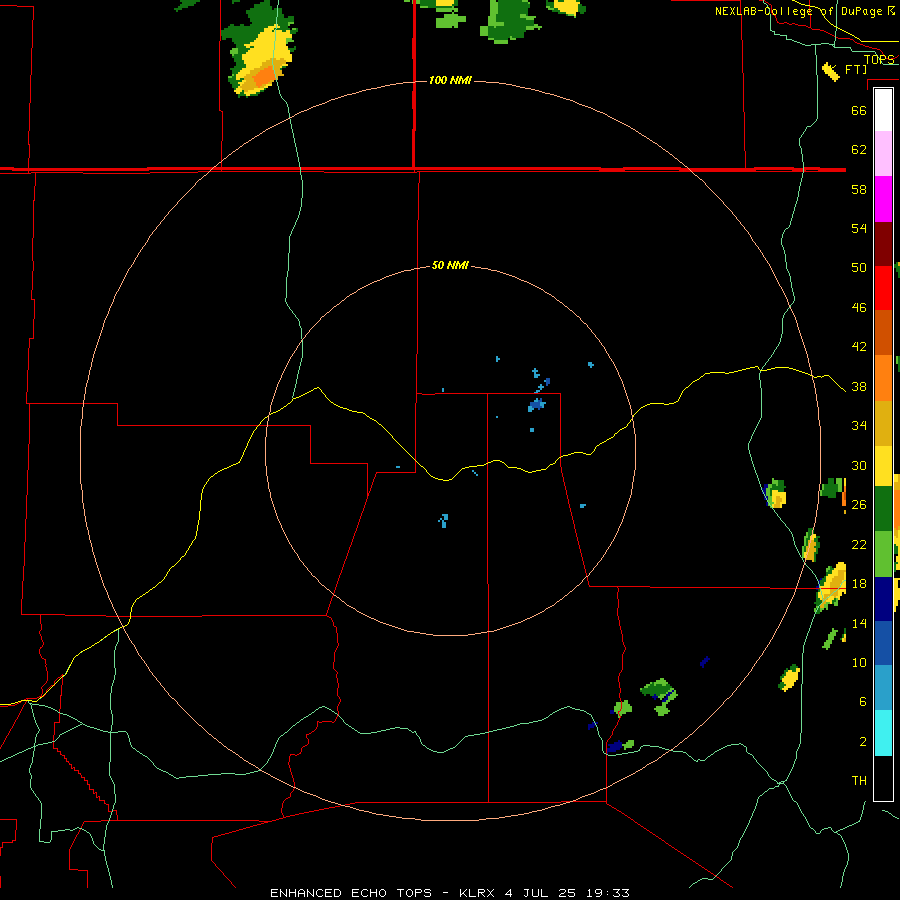Click the 'KLRX' station identifier in caption
Screen dimensions: 900x900
(x=478, y=893)
